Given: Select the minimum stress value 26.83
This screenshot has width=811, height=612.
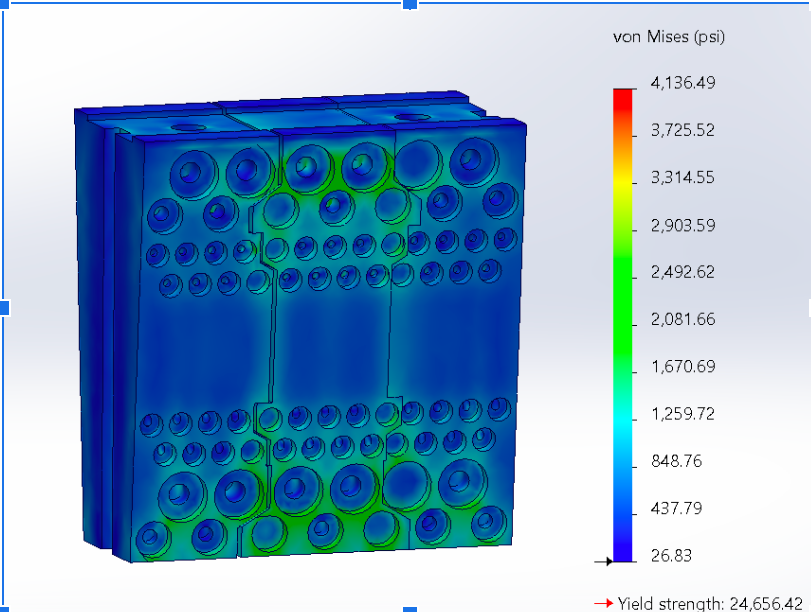Looking at the screenshot, I should [x=671, y=556].
